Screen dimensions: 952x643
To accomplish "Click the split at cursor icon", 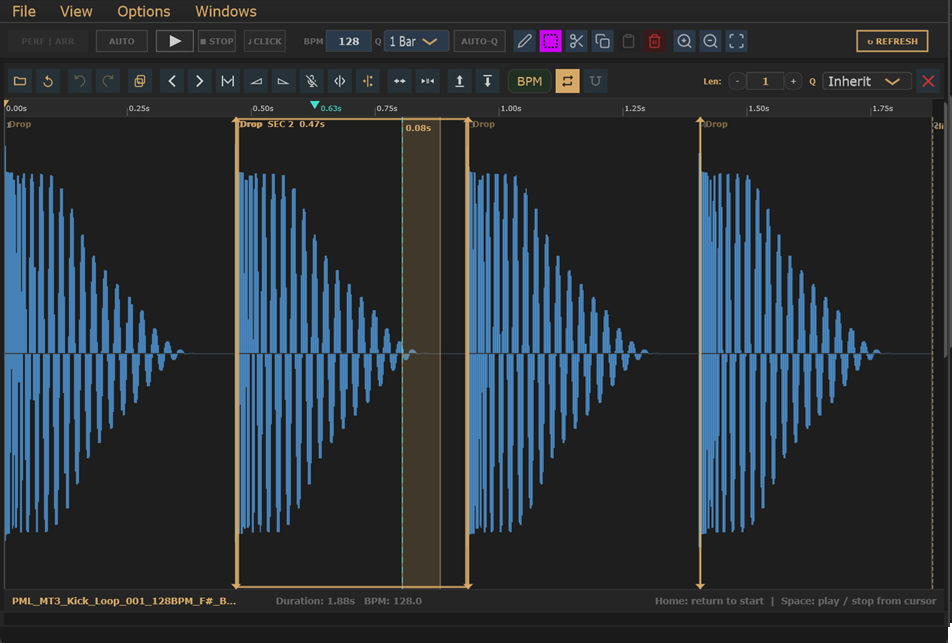I will pos(339,81).
